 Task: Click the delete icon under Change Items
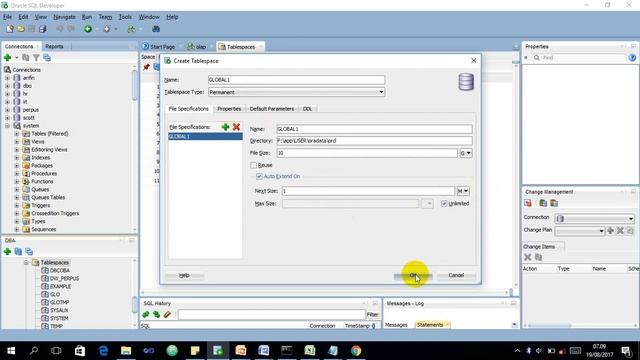point(527,257)
